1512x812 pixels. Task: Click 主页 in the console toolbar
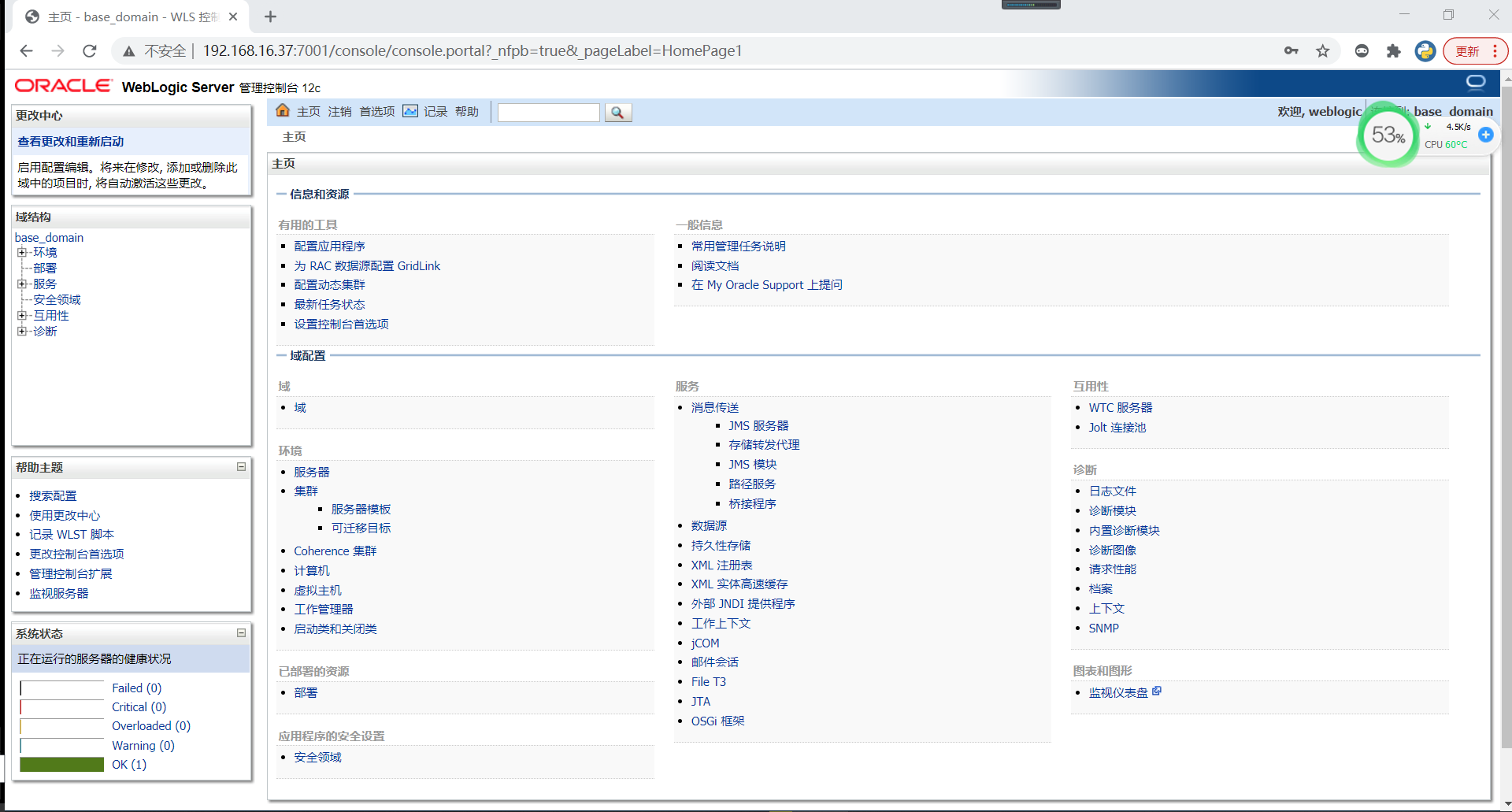pyautogui.click(x=309, y=112)
